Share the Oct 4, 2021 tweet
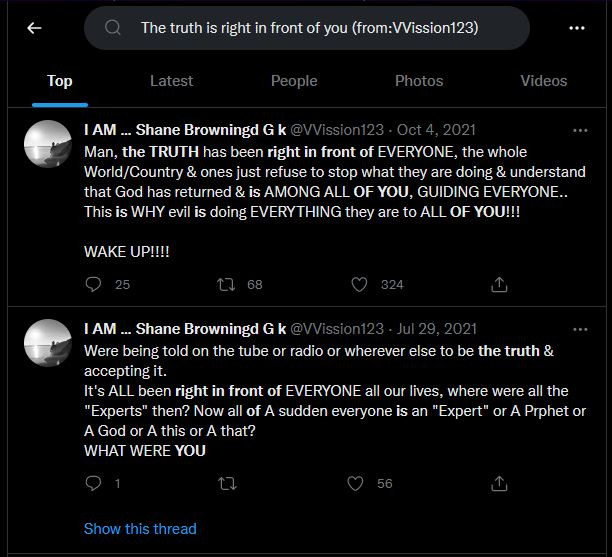Screen dimensions: 612x557 tap(500, 284)
